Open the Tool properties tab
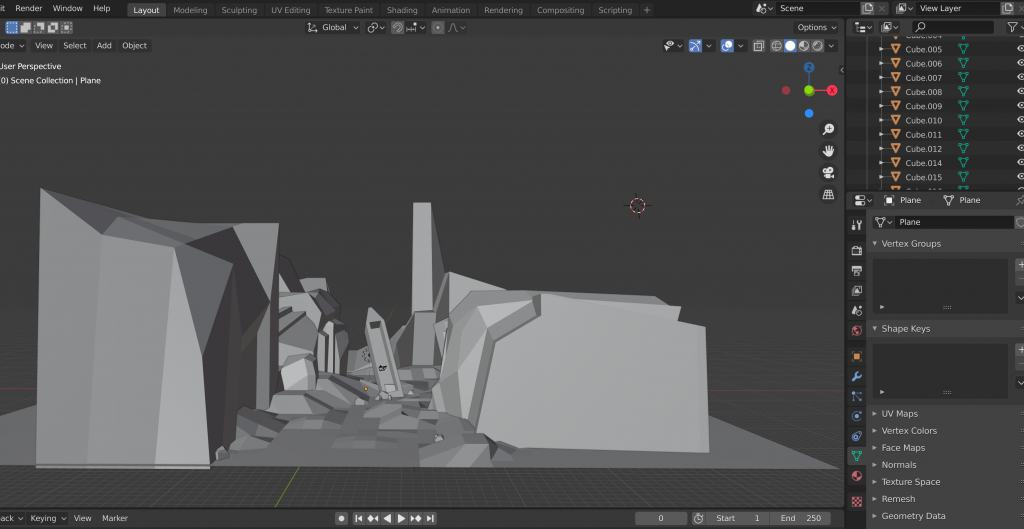 (x=857, y=225)
